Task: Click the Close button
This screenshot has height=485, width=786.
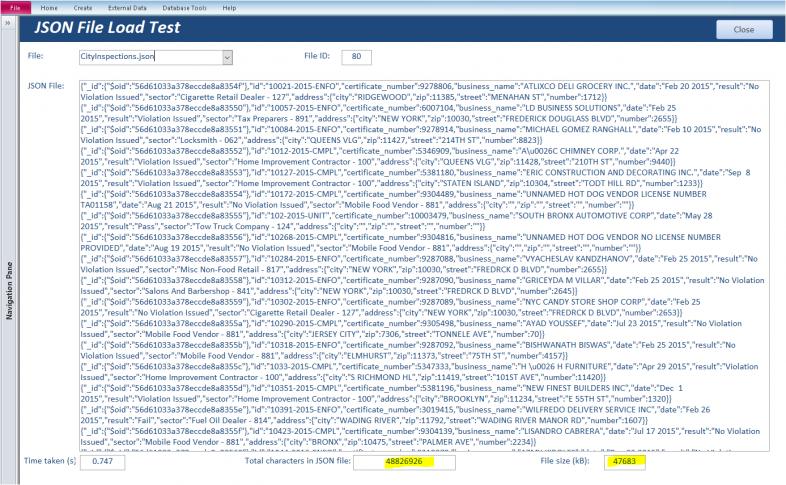Action: [x=744, y=30]
